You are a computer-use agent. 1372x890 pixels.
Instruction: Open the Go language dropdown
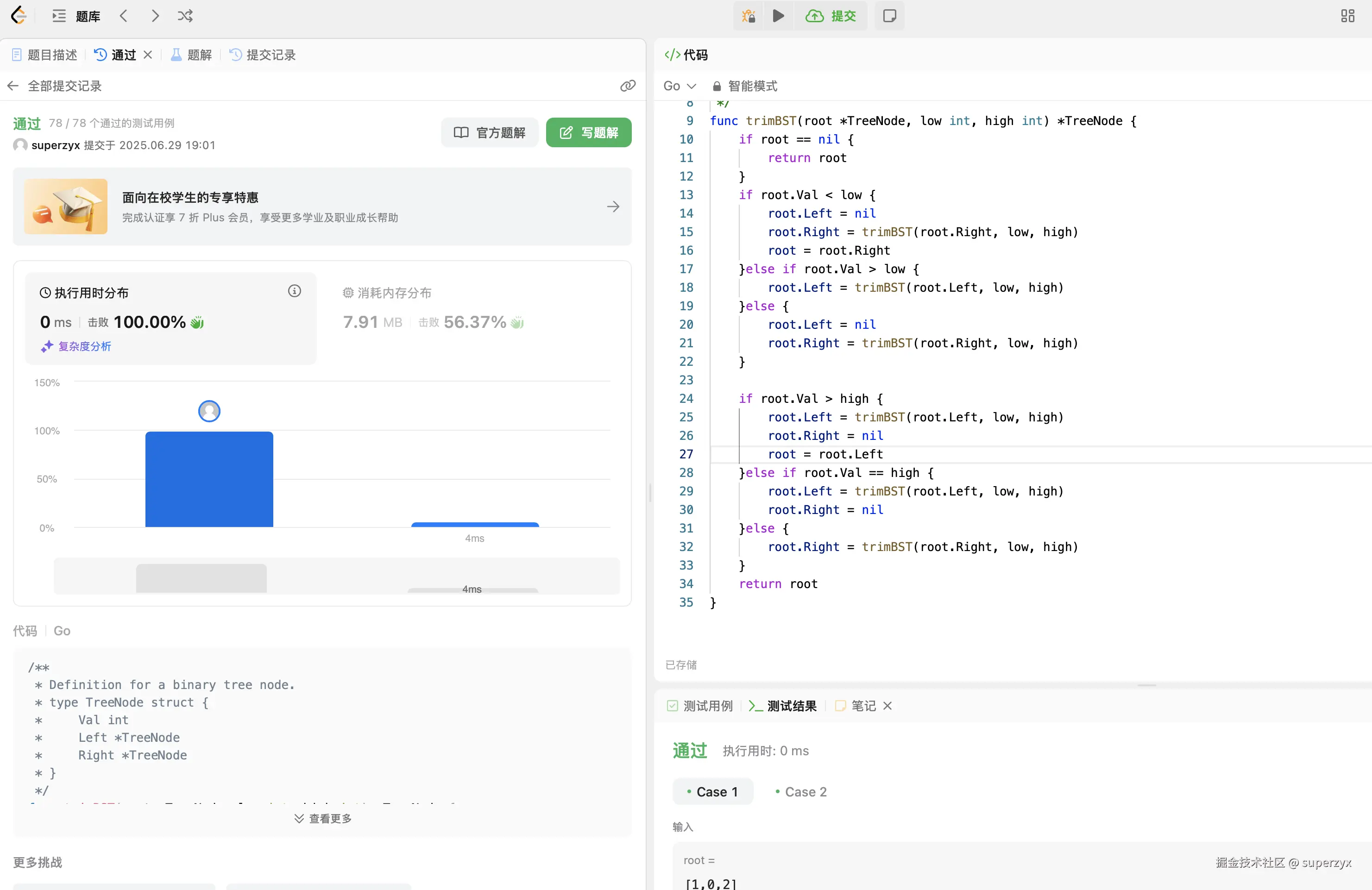pos(680,86)
